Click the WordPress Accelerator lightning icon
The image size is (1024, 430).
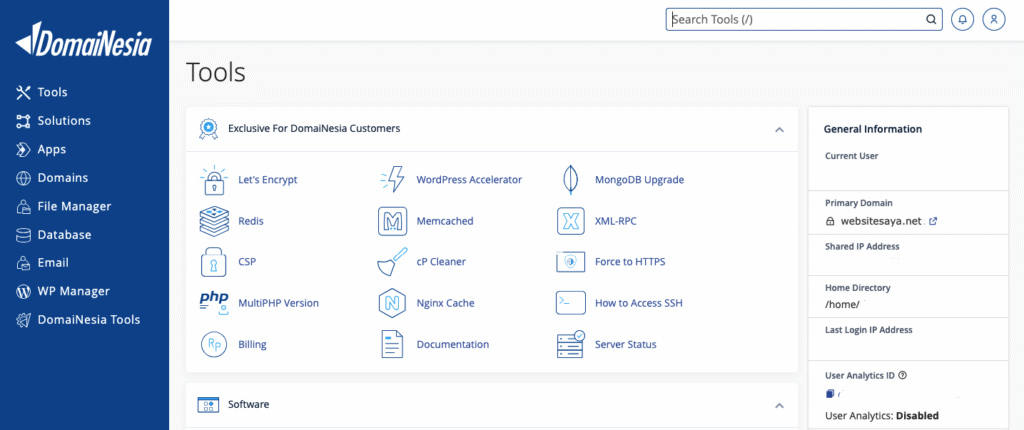tap(392, 180)
